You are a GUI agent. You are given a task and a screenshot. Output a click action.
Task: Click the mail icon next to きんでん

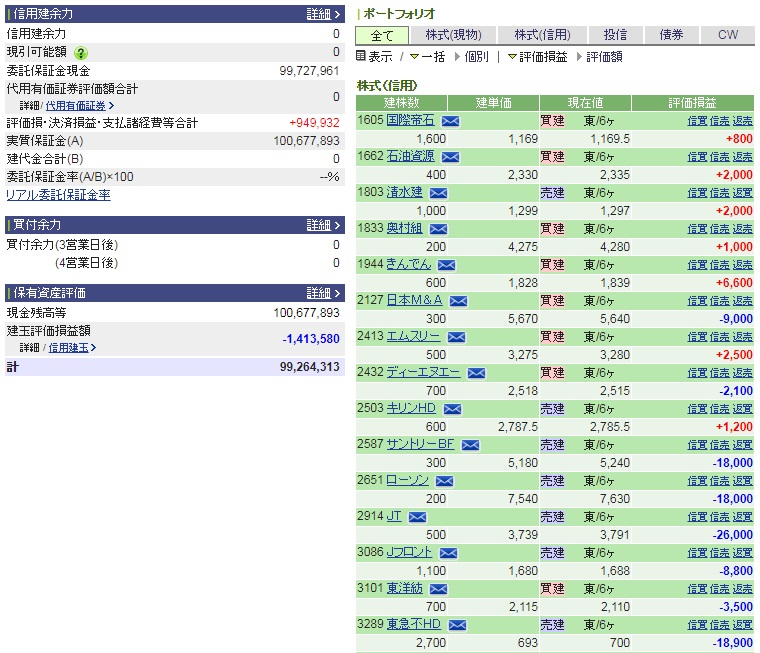click(446, 265)
